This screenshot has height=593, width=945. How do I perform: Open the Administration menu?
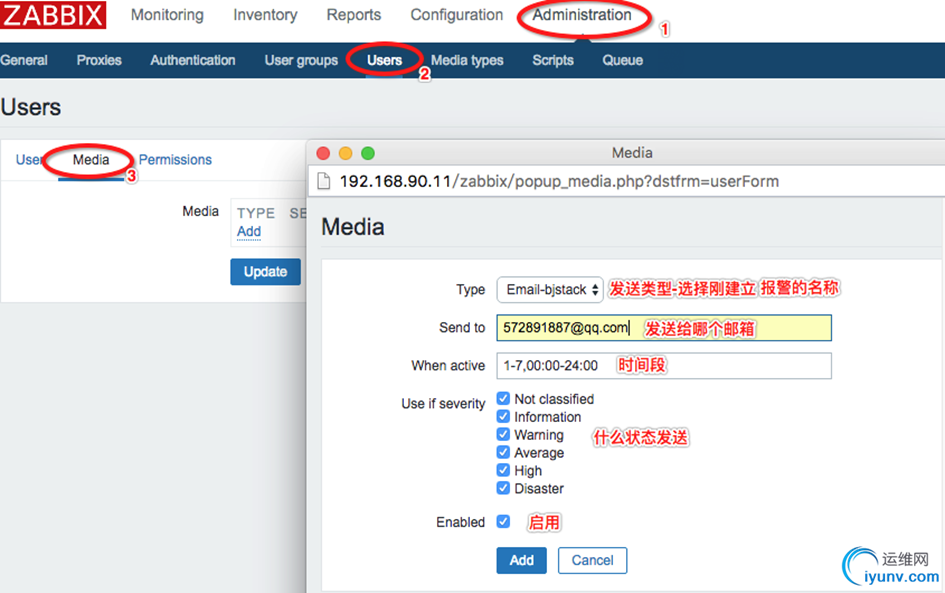click(x=582, y=15)
